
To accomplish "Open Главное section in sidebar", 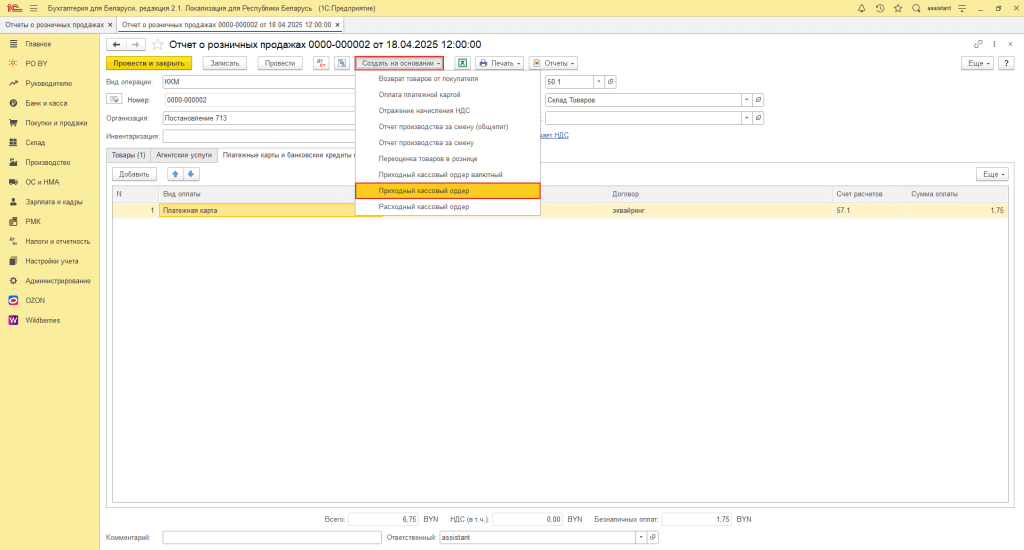I will click(x=38, y=44).
